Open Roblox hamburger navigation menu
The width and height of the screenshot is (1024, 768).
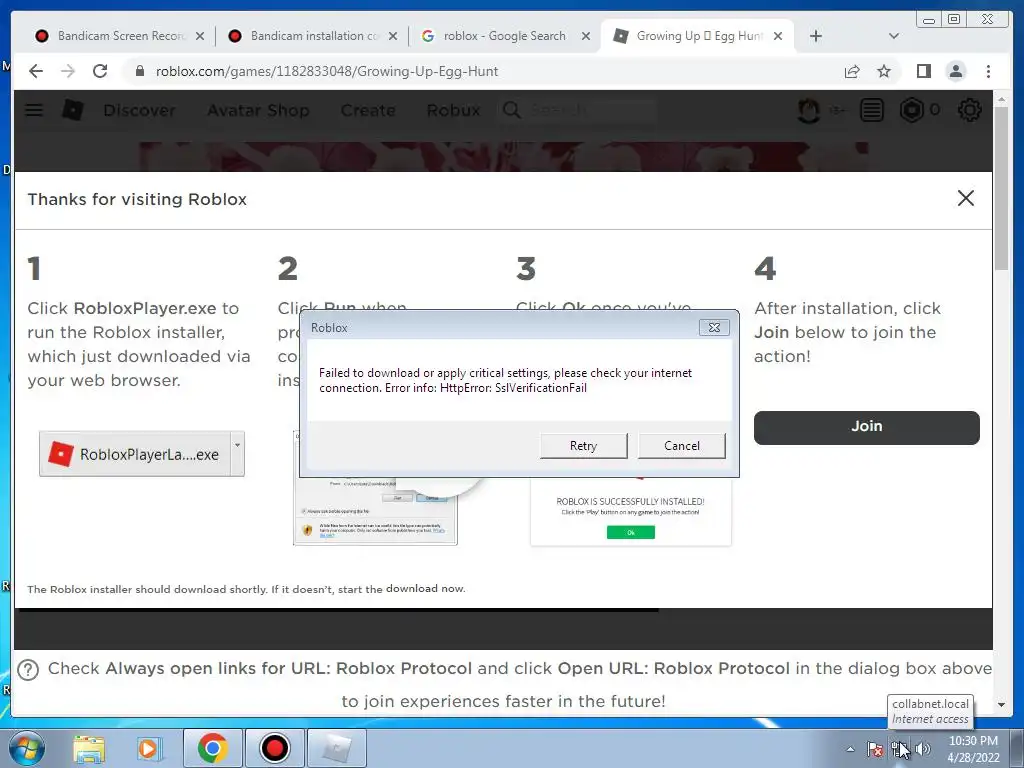[x=33, y=110]
